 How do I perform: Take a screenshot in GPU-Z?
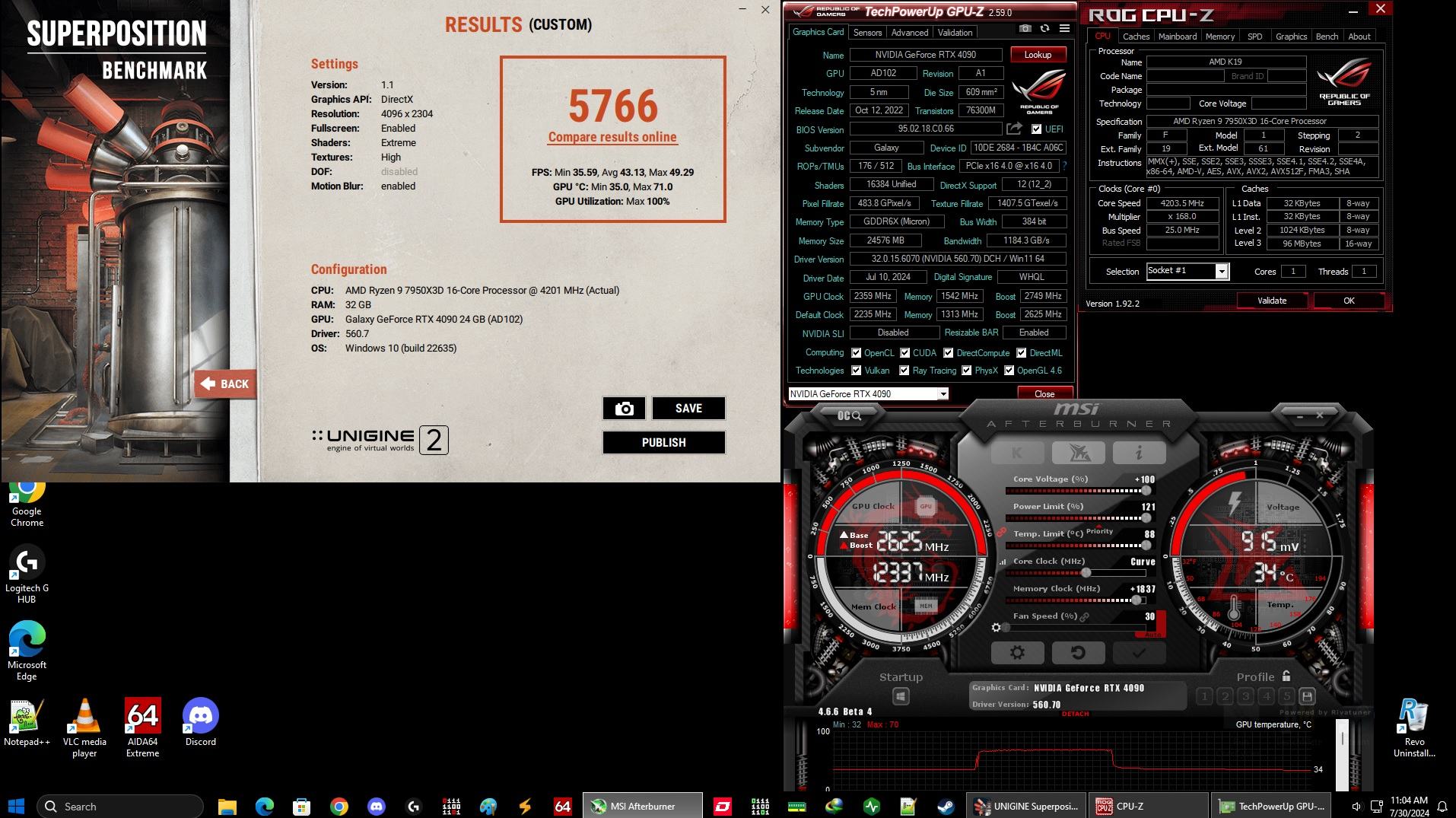click(1025, 28)
